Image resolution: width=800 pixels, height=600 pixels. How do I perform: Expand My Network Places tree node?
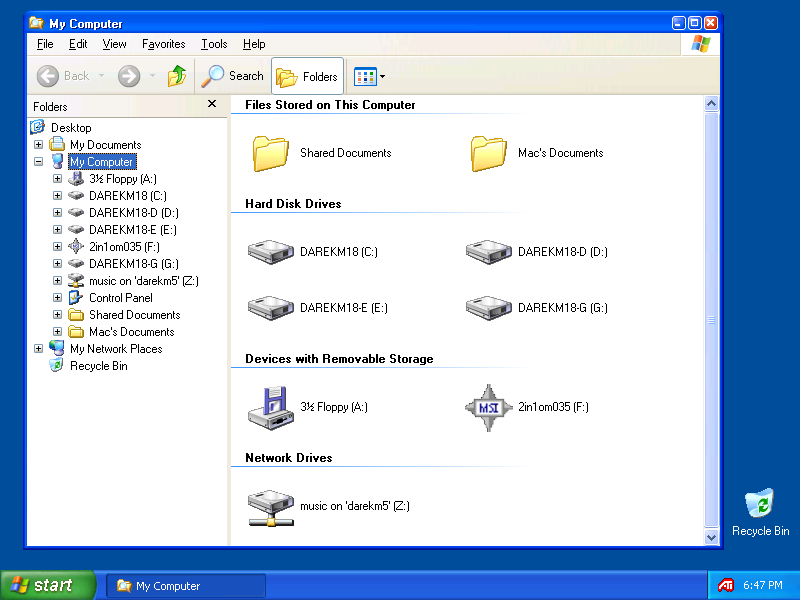click(38, 348)
